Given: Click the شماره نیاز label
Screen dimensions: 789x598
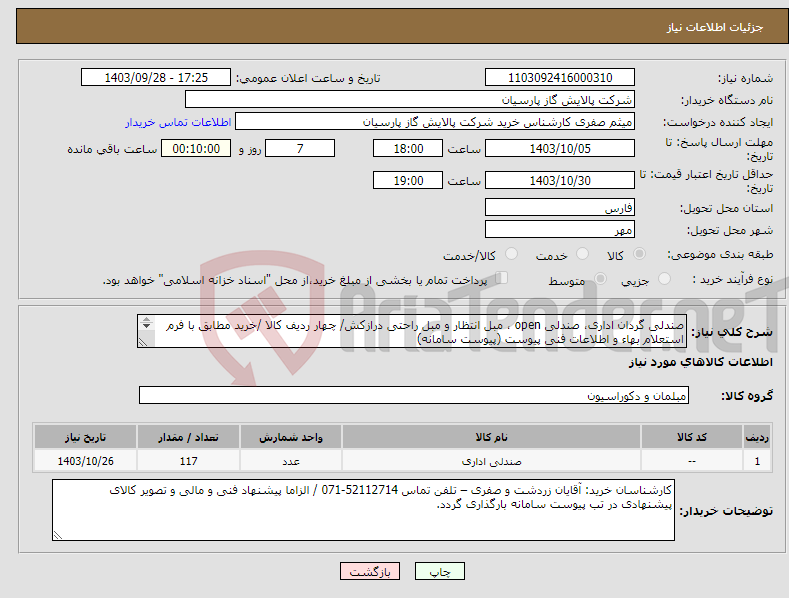Looking at the screenshot, I should click(x=745, y=78).
